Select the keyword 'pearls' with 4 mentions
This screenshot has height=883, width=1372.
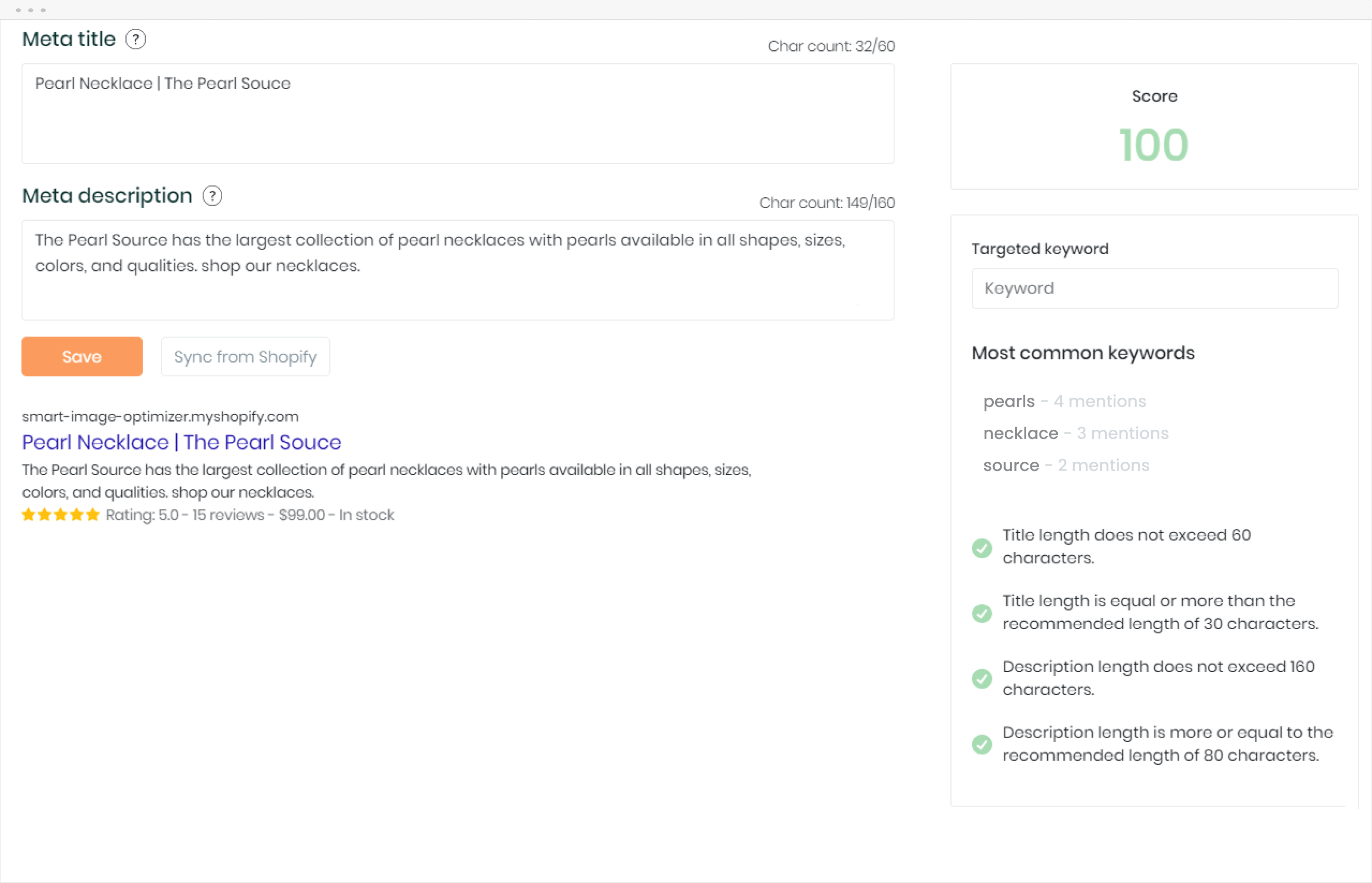(1008, 401)
